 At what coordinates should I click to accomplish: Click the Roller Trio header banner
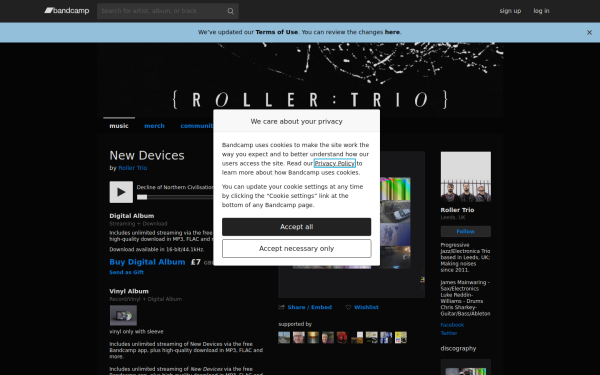[300, 80]
